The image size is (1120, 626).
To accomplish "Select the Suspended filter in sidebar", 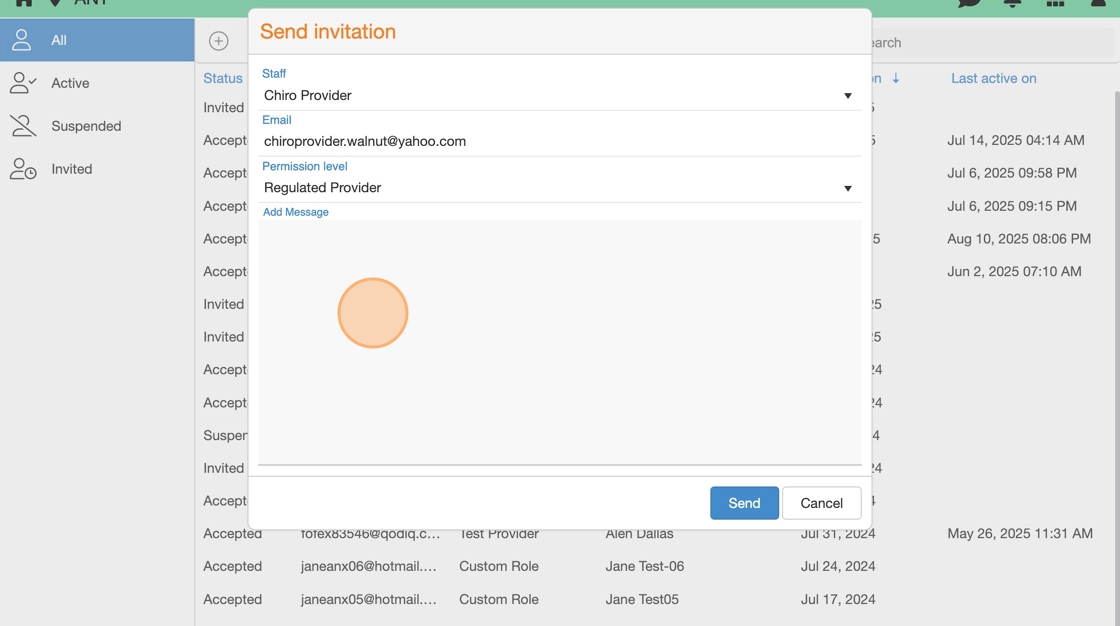I will (86, 126).
